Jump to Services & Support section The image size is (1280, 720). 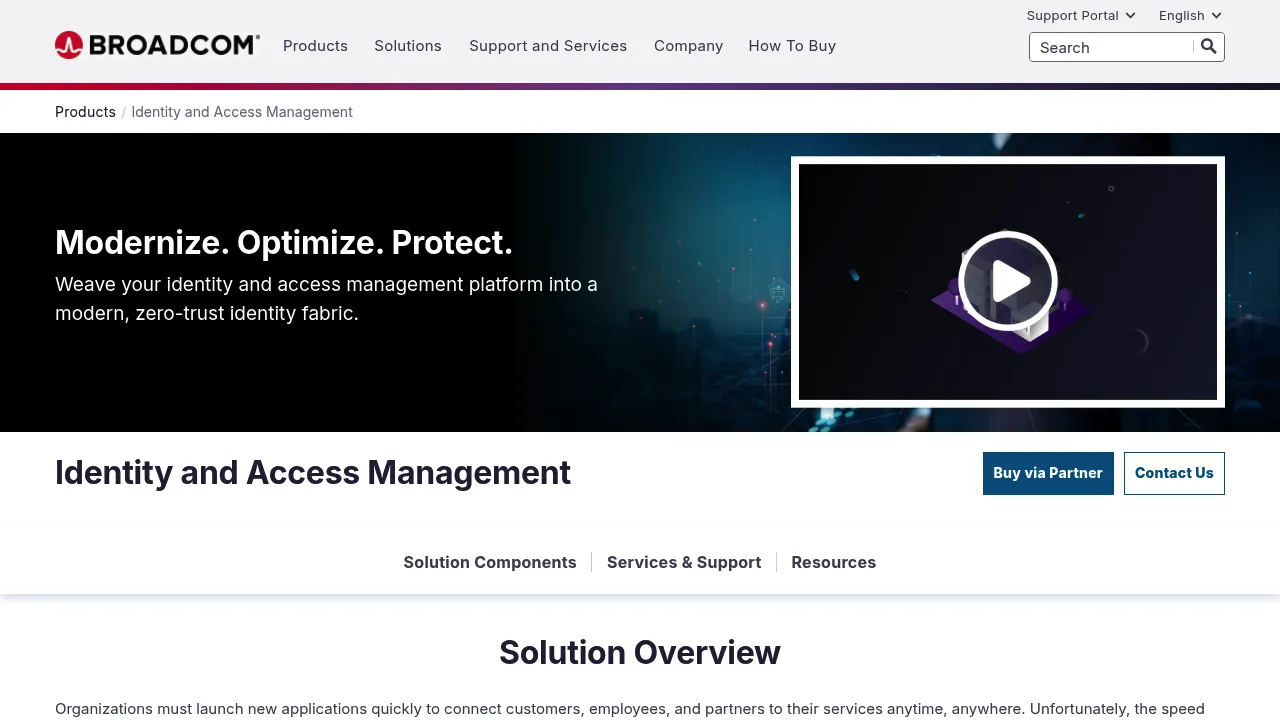tap(684, 562)
